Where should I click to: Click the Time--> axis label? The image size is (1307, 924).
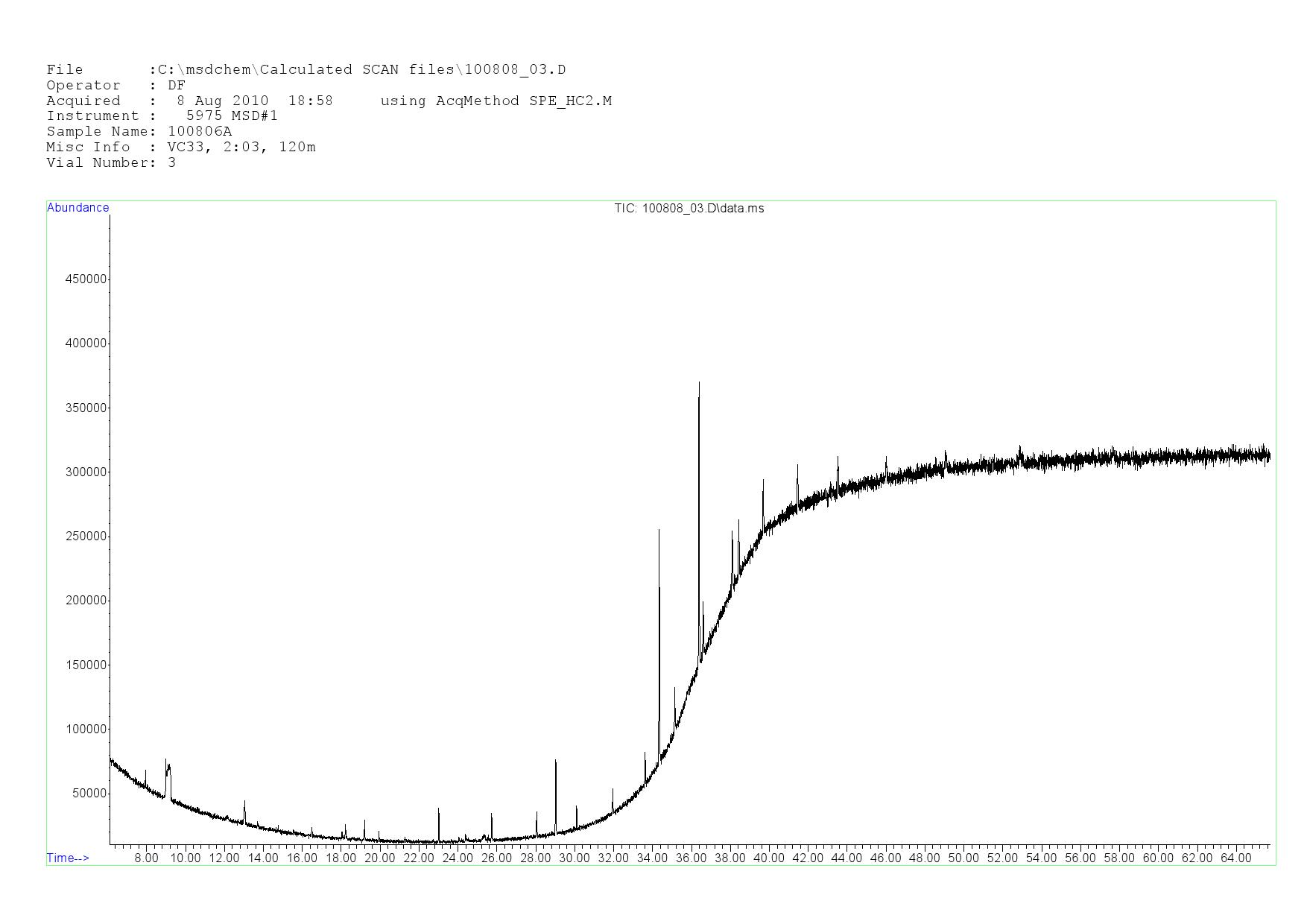(68, 858)
